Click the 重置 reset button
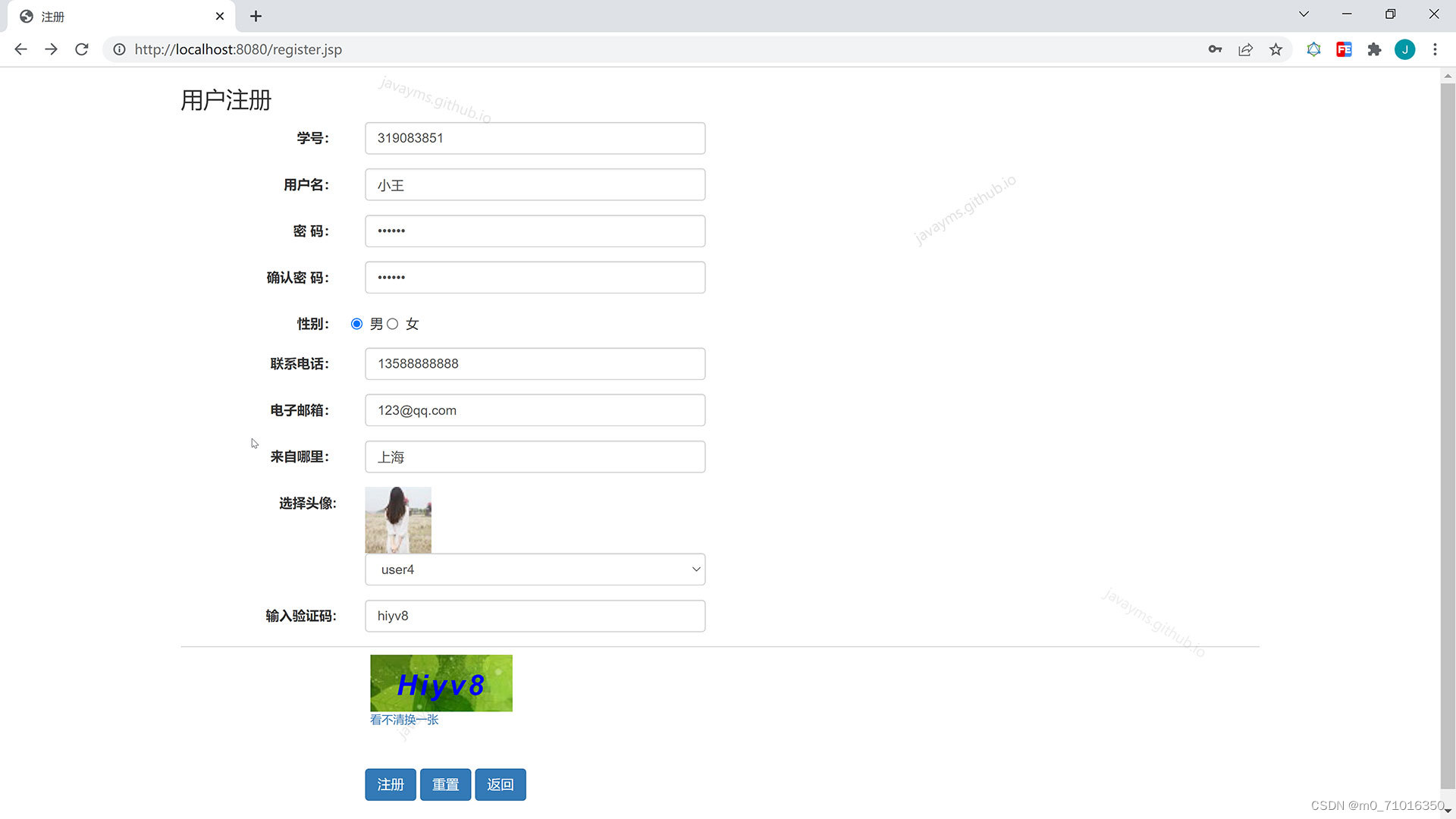This screenshot has width=1456, height=819. (x=445, y=785)
